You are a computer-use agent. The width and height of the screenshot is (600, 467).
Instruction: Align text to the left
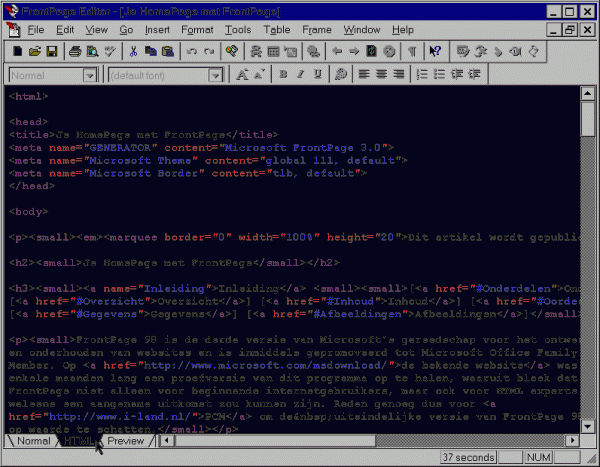[x=364, y=74]
